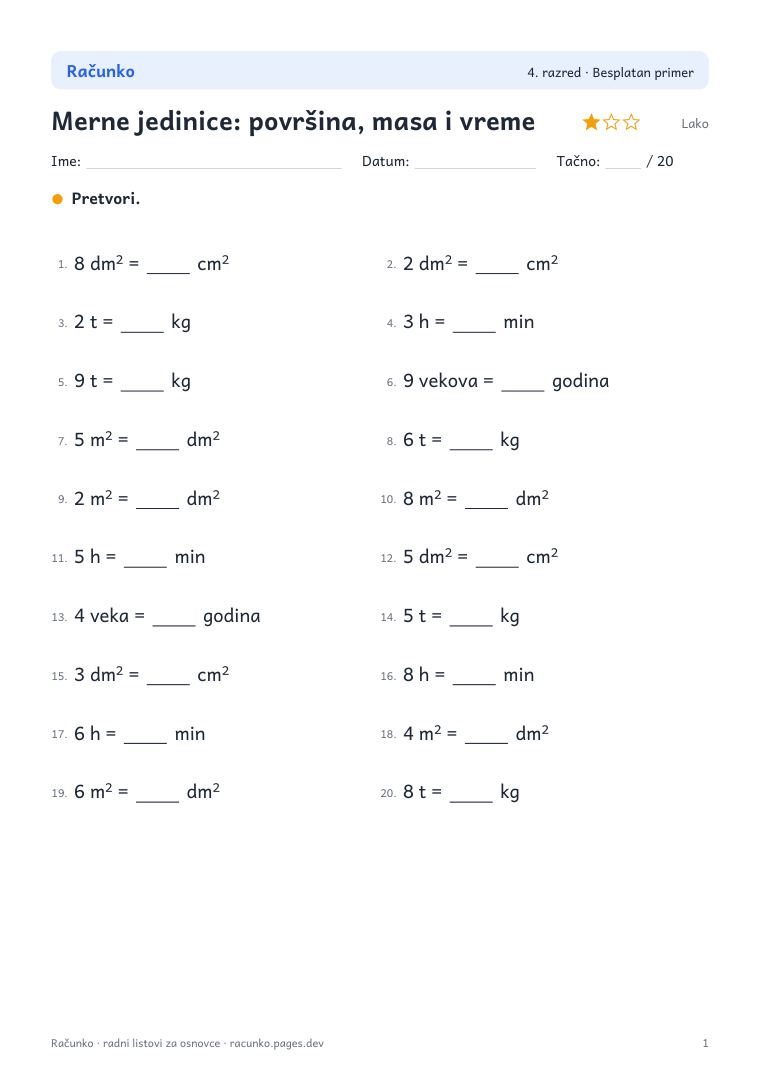760x1075 pixels.
Task: Click answer blank for 5 m² problem 7
Action: click(158, 445)
